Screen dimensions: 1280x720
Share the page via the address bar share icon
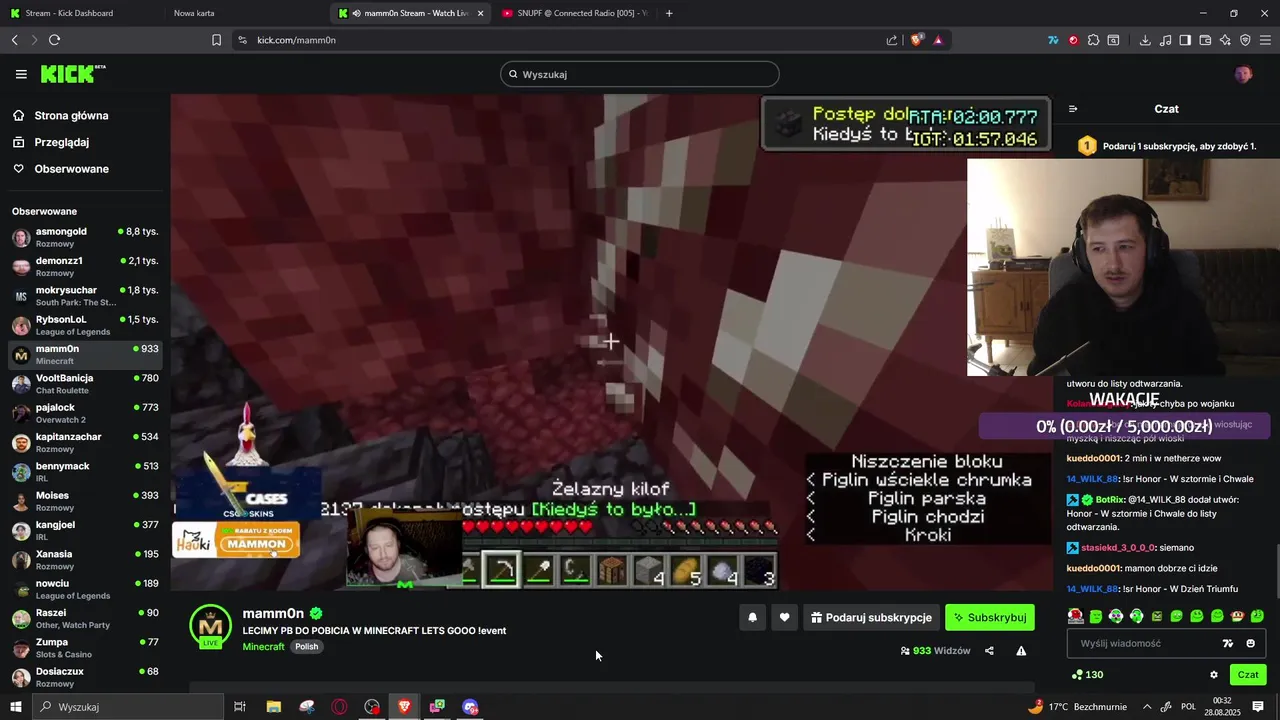point(891,40)
